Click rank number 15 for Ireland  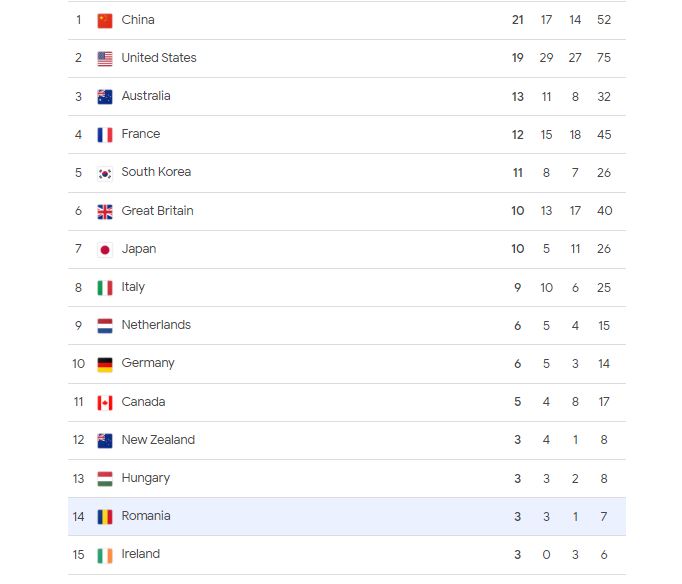coord(78,554)
